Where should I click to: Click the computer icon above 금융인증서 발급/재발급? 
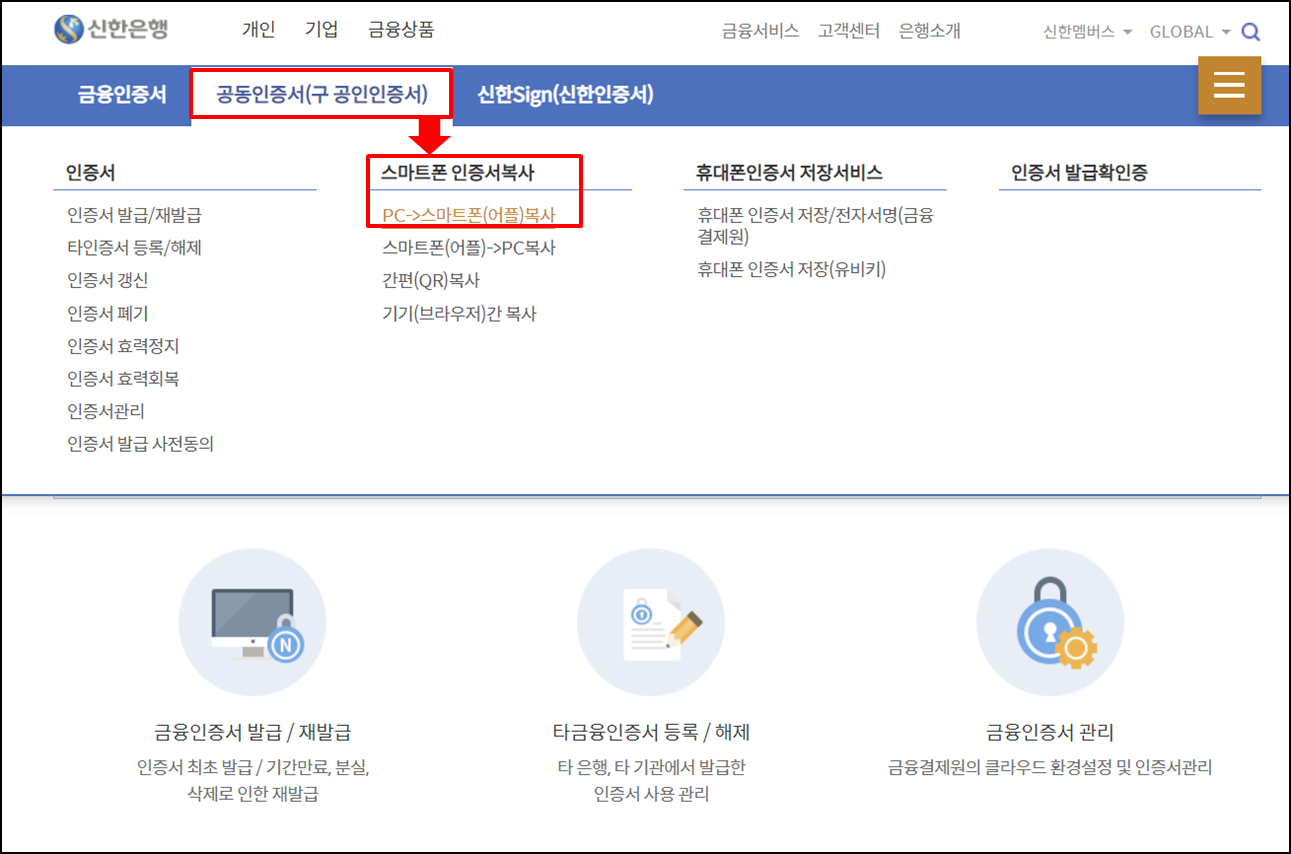tap(252, 621)
